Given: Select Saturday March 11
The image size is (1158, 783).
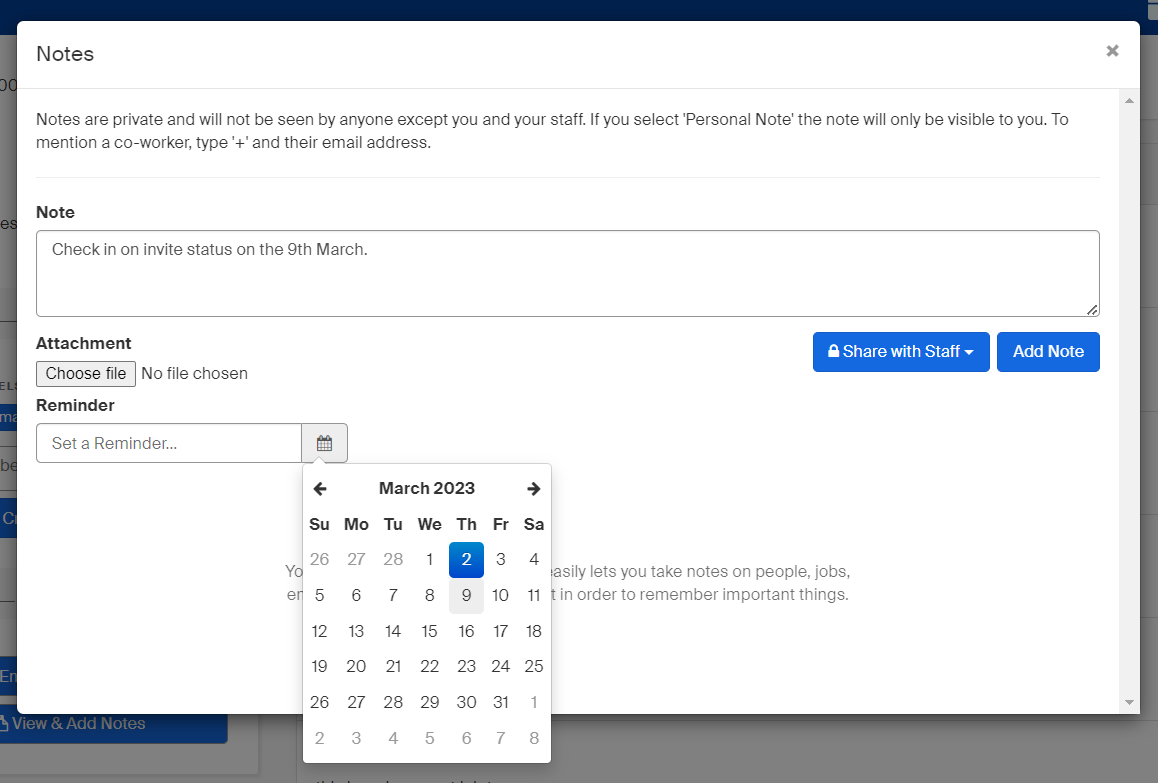Looking at the screenshot, I should [x=534, y=595].
